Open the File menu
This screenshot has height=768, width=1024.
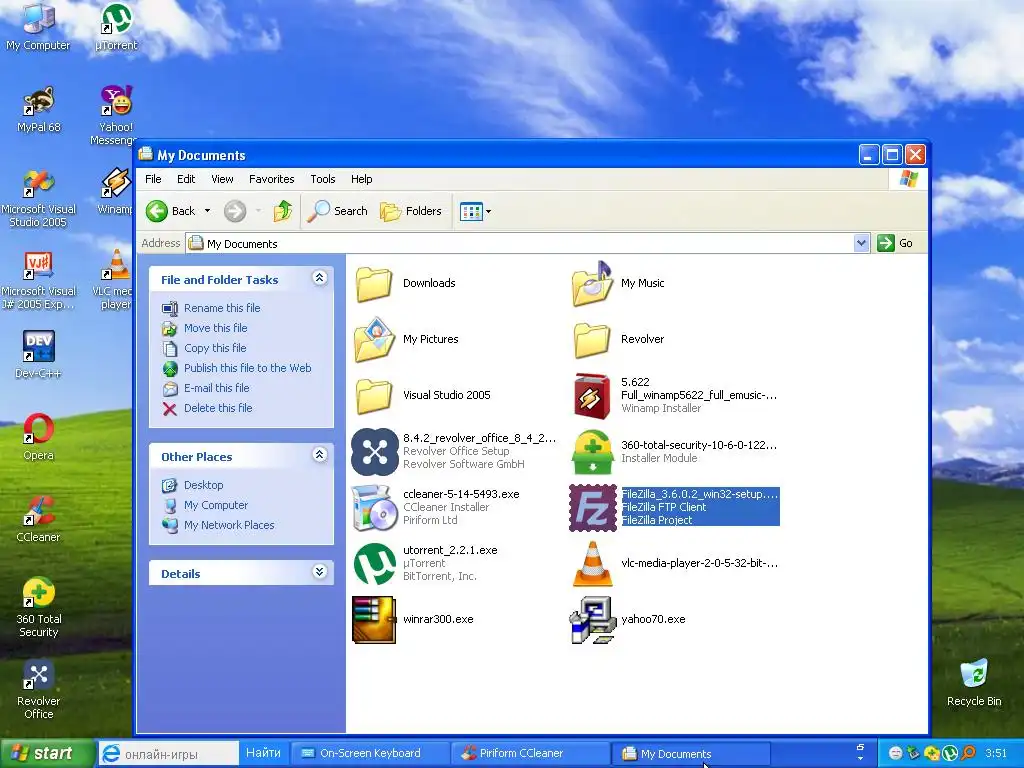tap(153, 179)
